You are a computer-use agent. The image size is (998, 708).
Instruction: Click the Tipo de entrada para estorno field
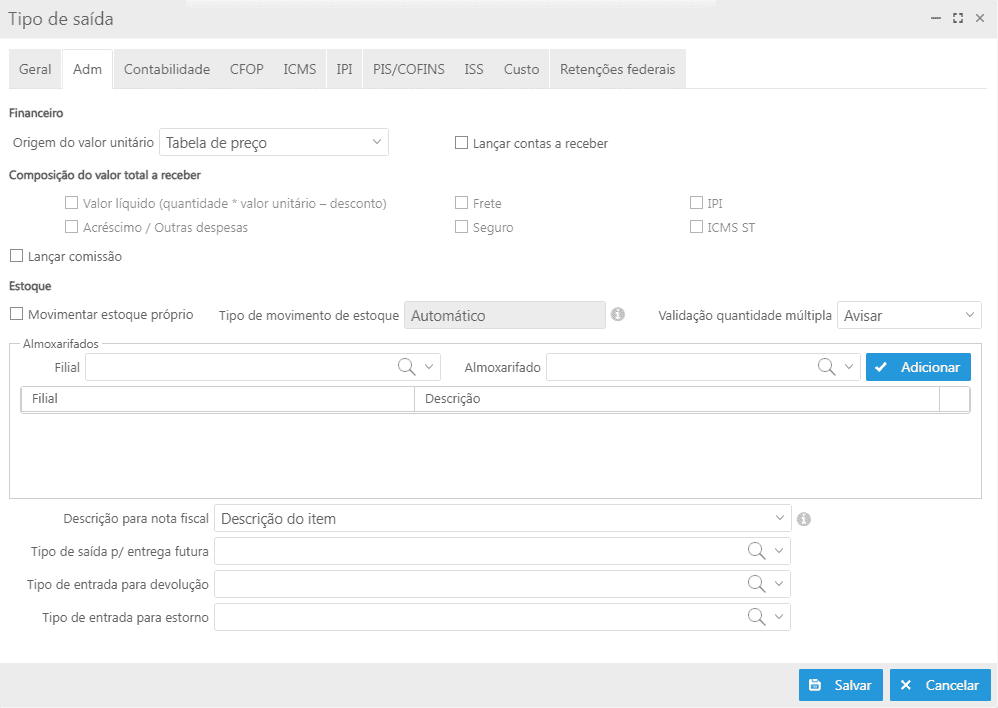(x=502, y=617)
